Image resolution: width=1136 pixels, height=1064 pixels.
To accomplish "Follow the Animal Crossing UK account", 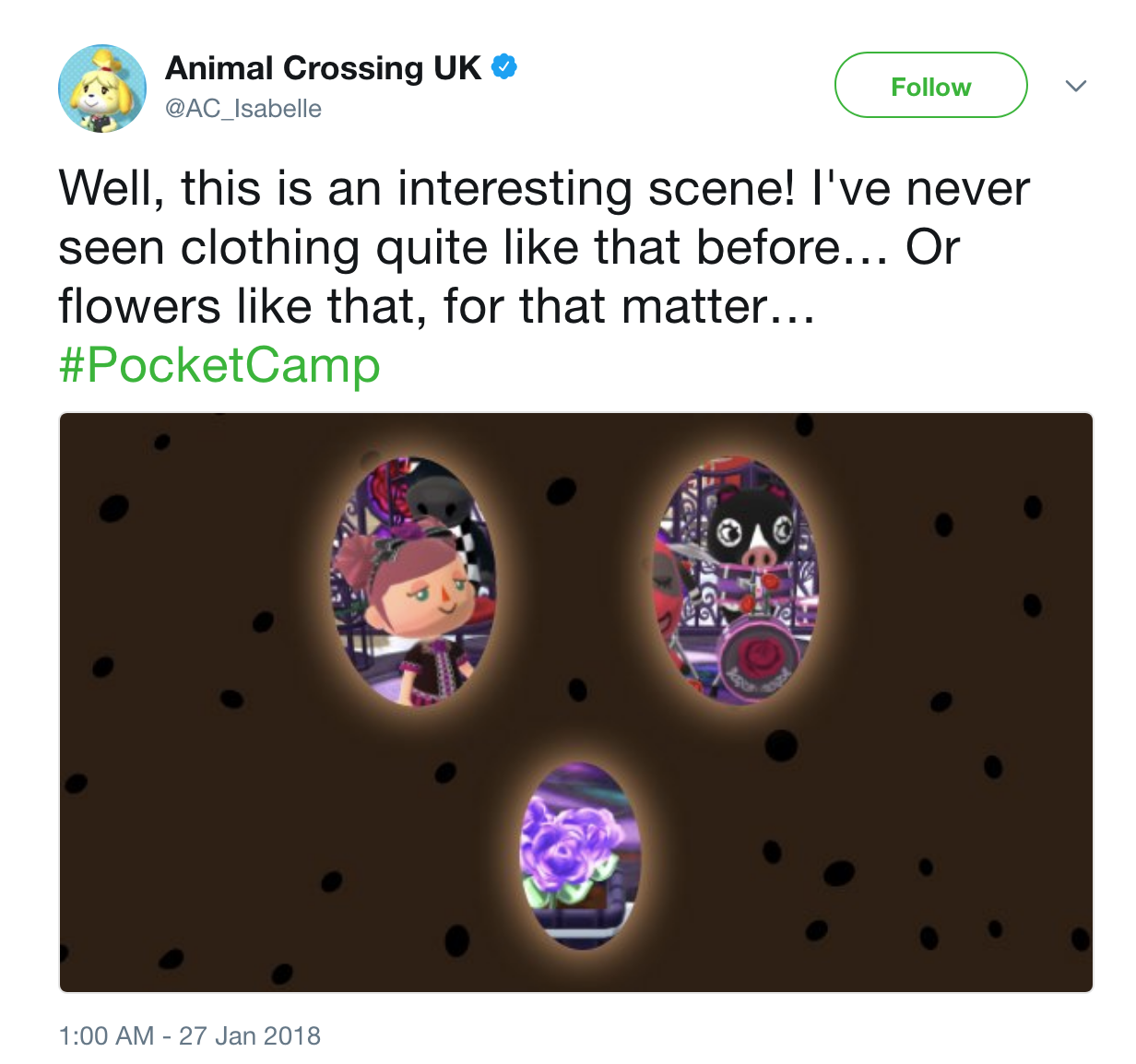I will click(x=930, y=86).
